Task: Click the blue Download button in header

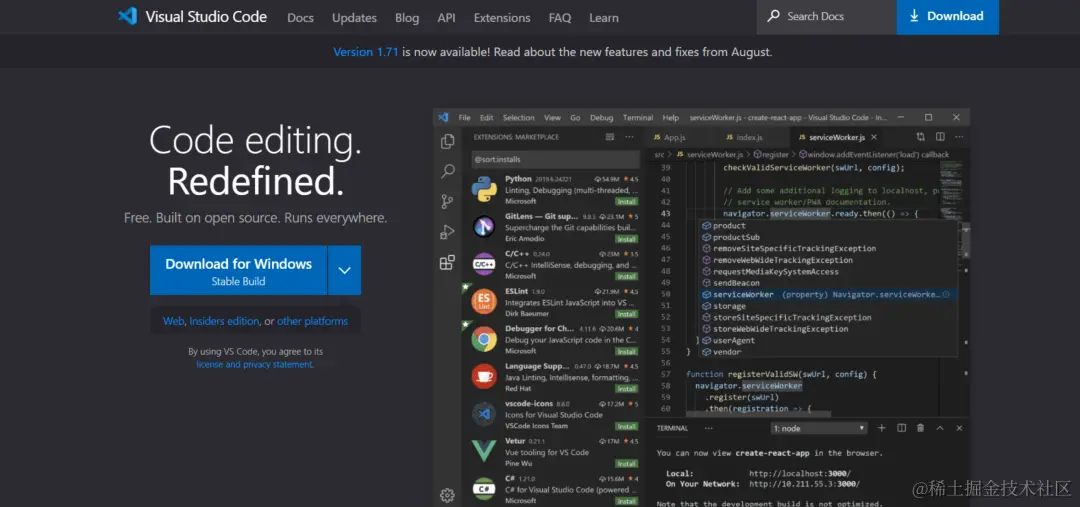Action: pos(947,17)
